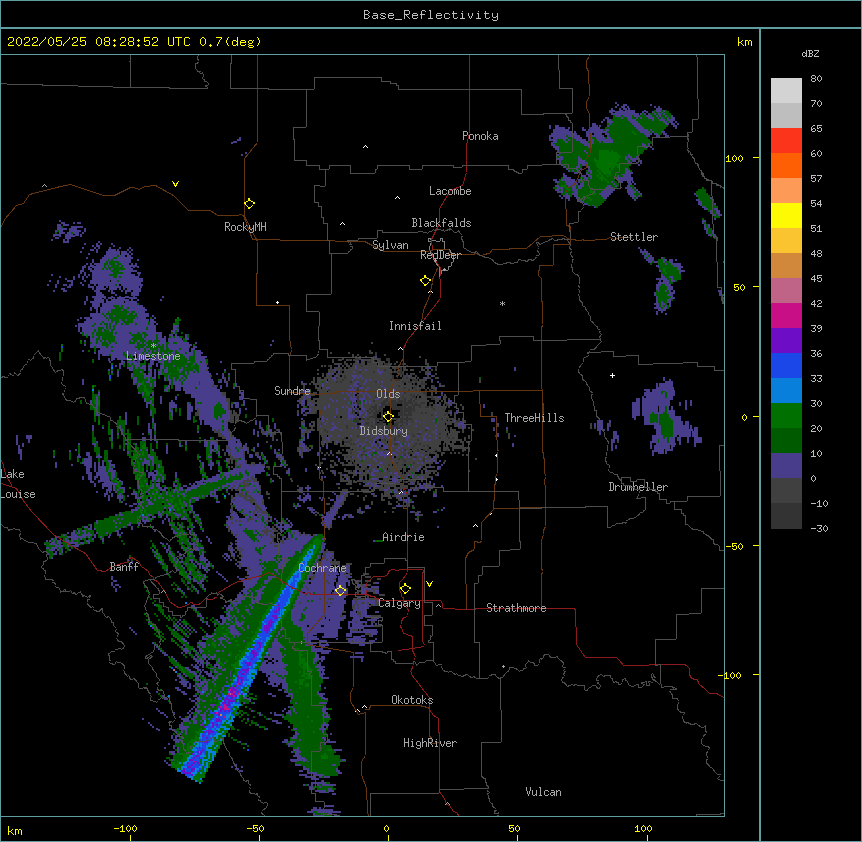Click the 0 tick label on the bottom axis

(386, 828)
